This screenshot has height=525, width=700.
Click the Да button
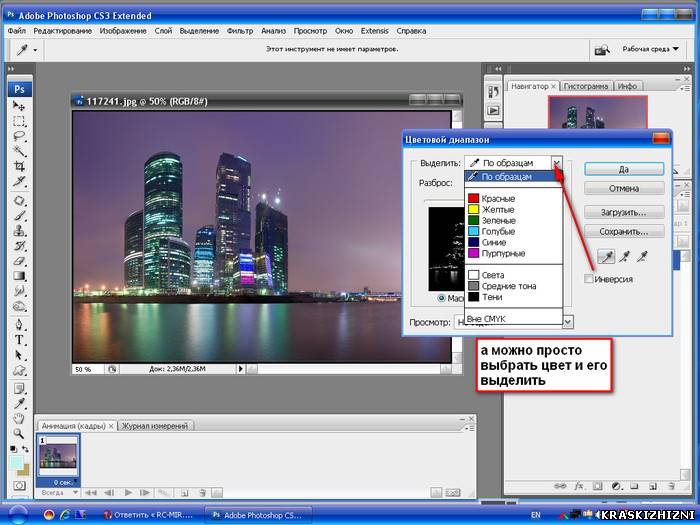(624, 169)
